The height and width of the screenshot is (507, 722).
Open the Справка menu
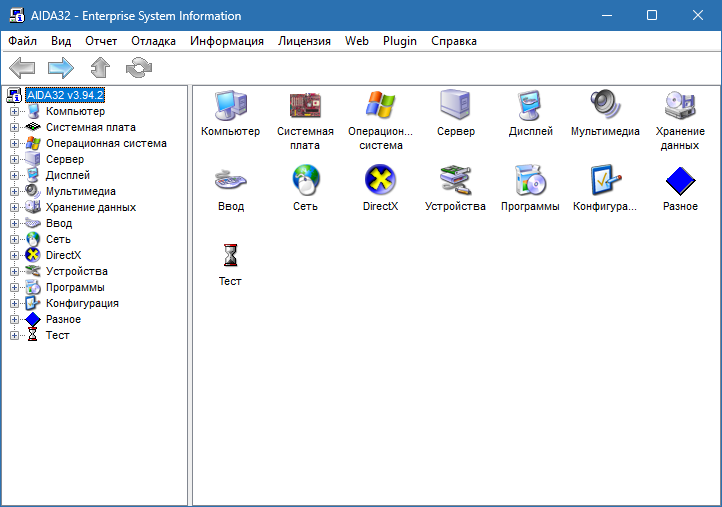coord(454,41)
